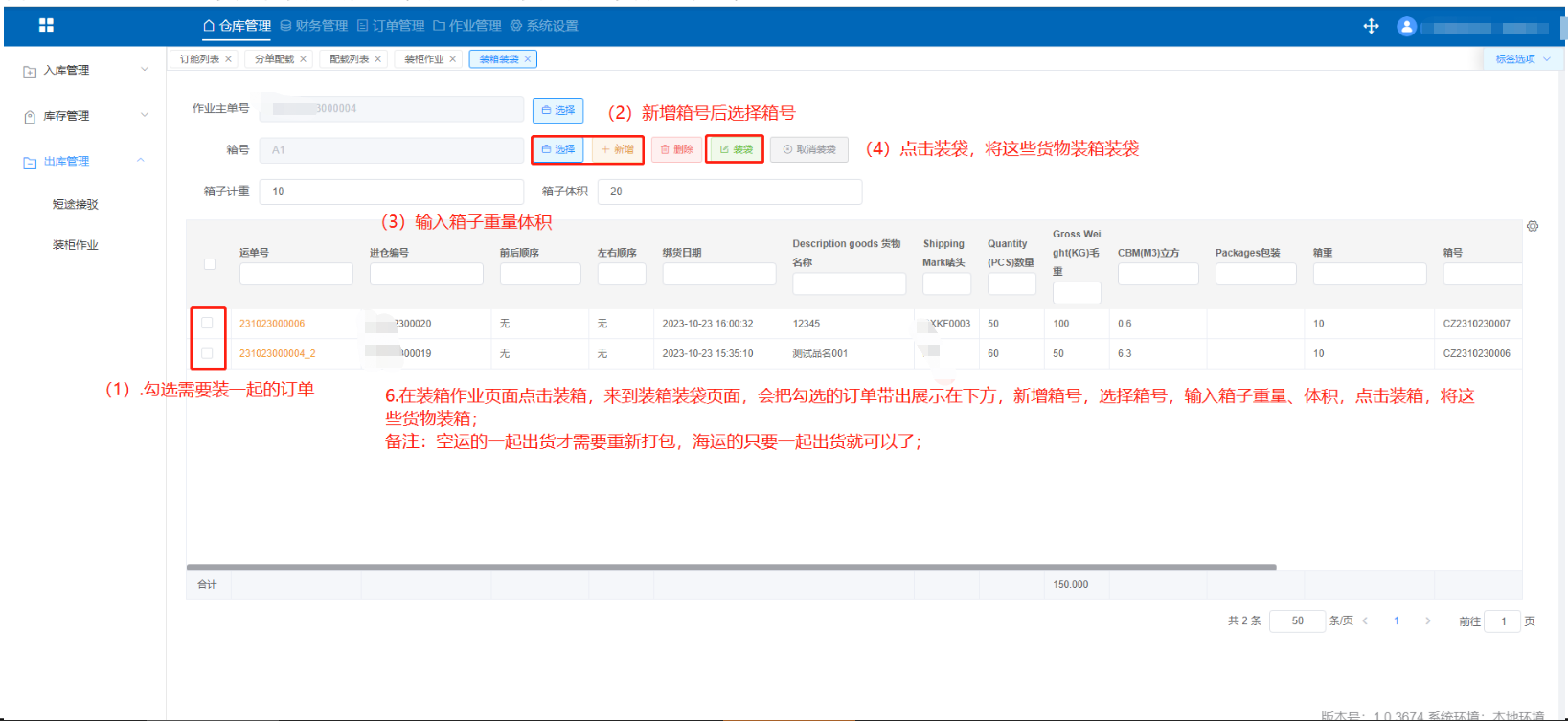This screenshot has height=721, width=1568.
Task: Switch to the 财务管理 top menu
Action: (x=314, y=26)
